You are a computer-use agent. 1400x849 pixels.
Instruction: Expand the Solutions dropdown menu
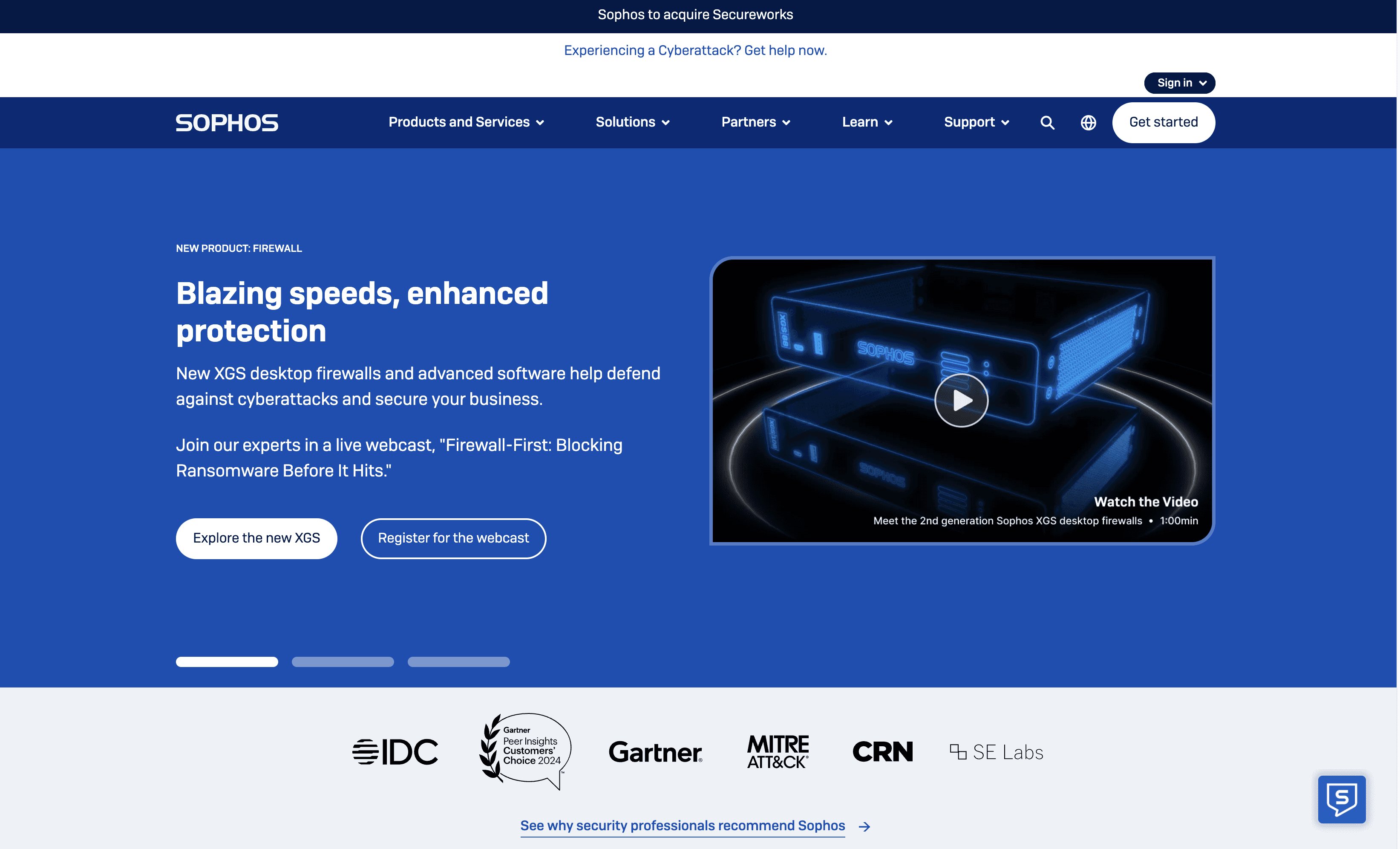coord(632,122)
